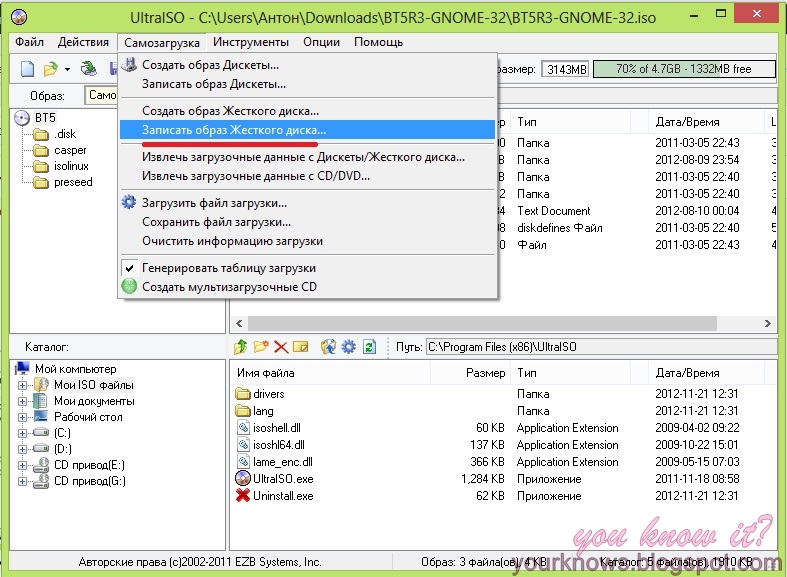Minimize the UltraISO window
Image resolution: width=787 pixels, height=577 pixels.
click(x=694, y=16)
